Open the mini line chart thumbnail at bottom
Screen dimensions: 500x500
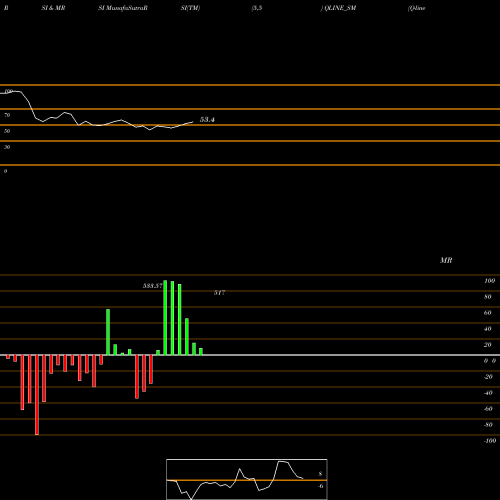click(x=247, y=479)
